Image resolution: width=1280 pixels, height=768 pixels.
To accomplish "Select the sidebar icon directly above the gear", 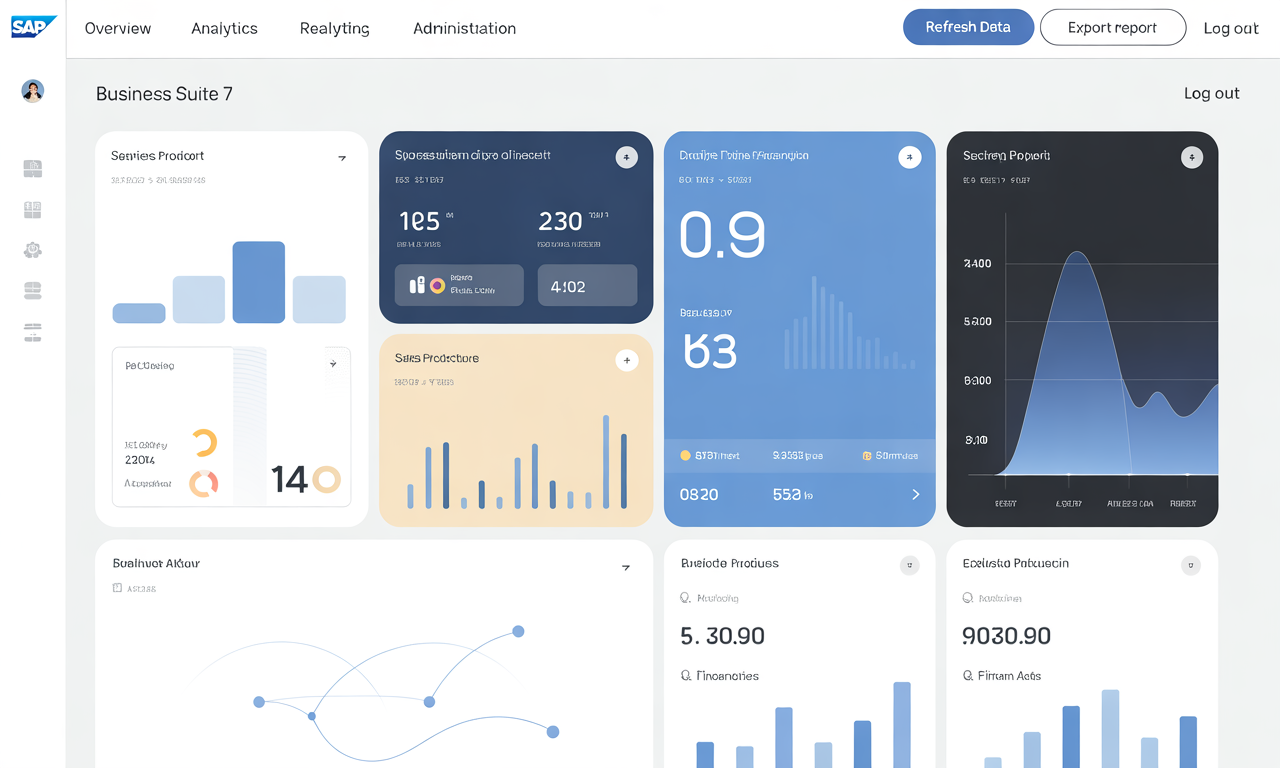I will point(33,210).
